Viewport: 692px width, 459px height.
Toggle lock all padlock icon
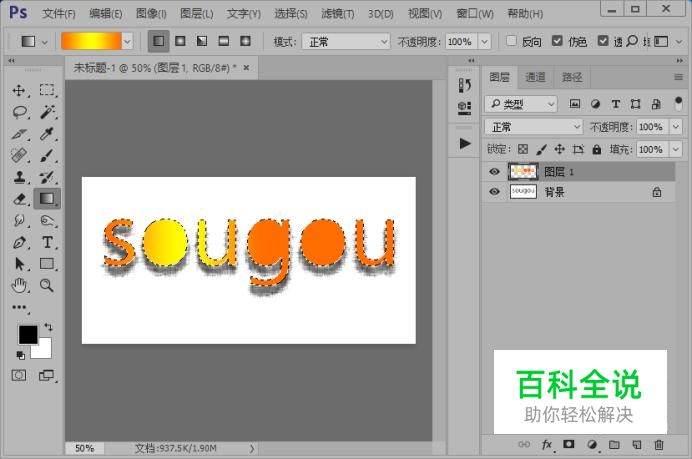click(597, 149)
